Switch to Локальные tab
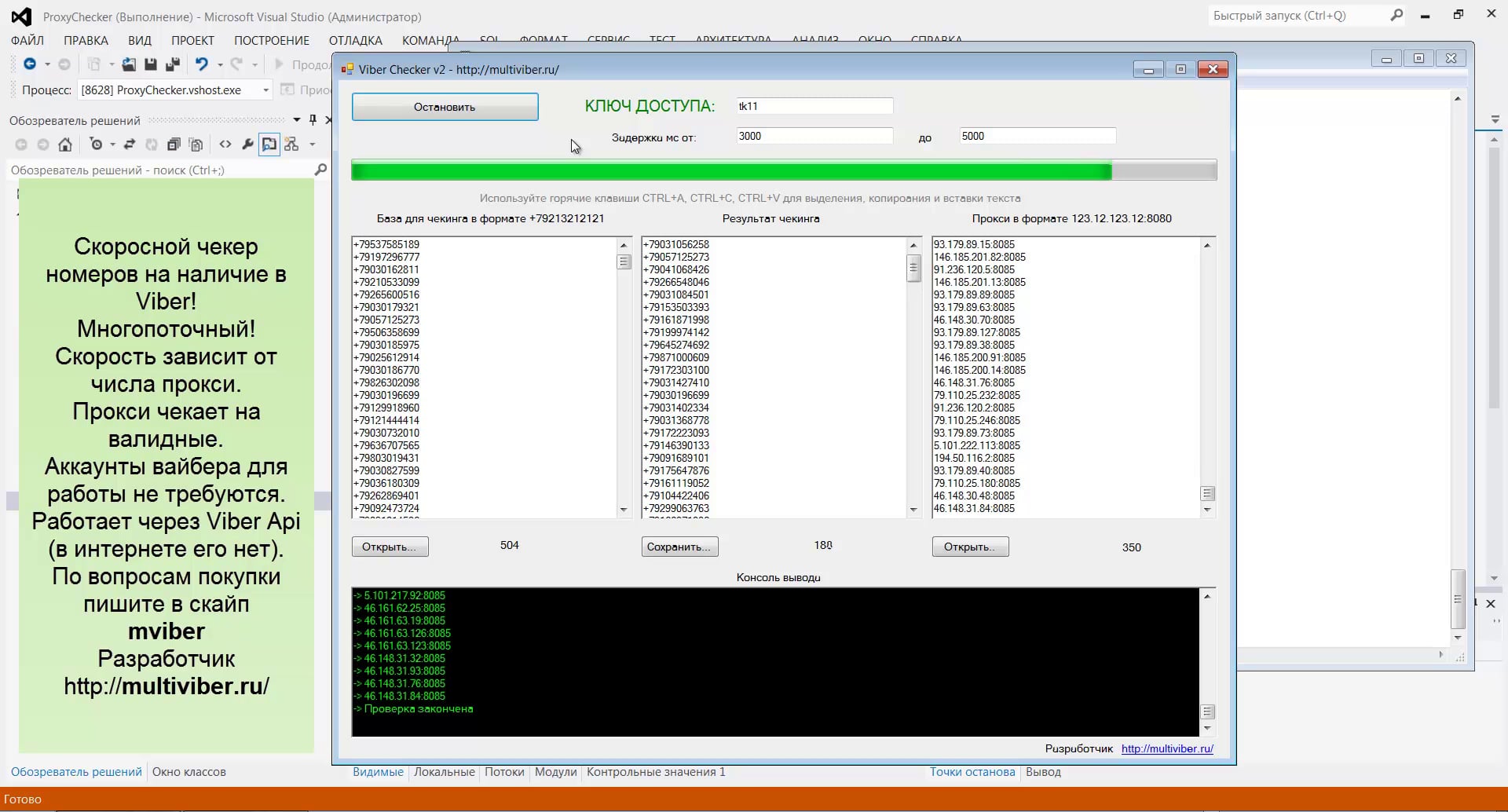Image resolution: width=1508 pixels, height=812 pixels. pyautogui.click(x=445, y=772)
